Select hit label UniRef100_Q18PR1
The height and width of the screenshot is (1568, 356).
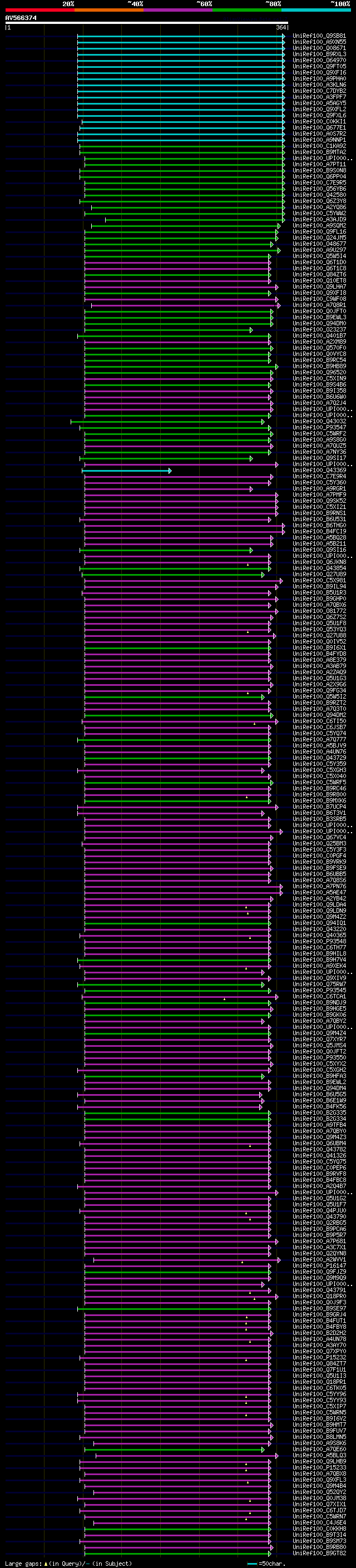pos(319,1381)
